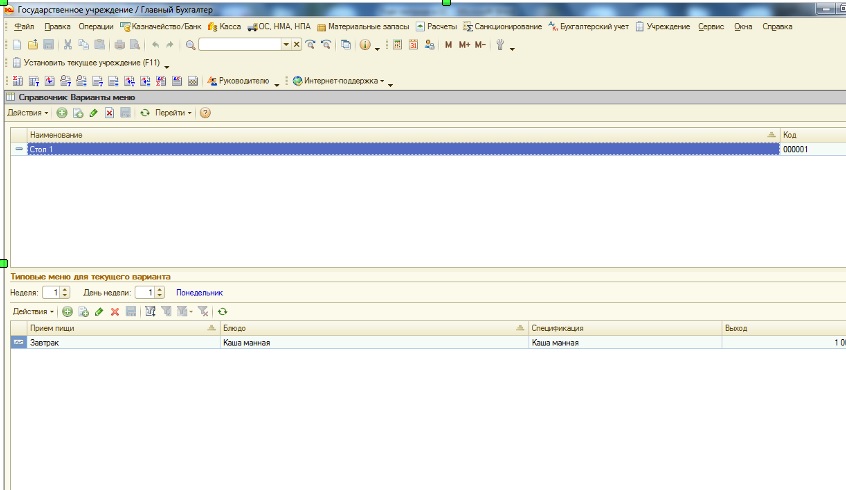Click Установить текущее учреждение (F11) button

[87, 62]
